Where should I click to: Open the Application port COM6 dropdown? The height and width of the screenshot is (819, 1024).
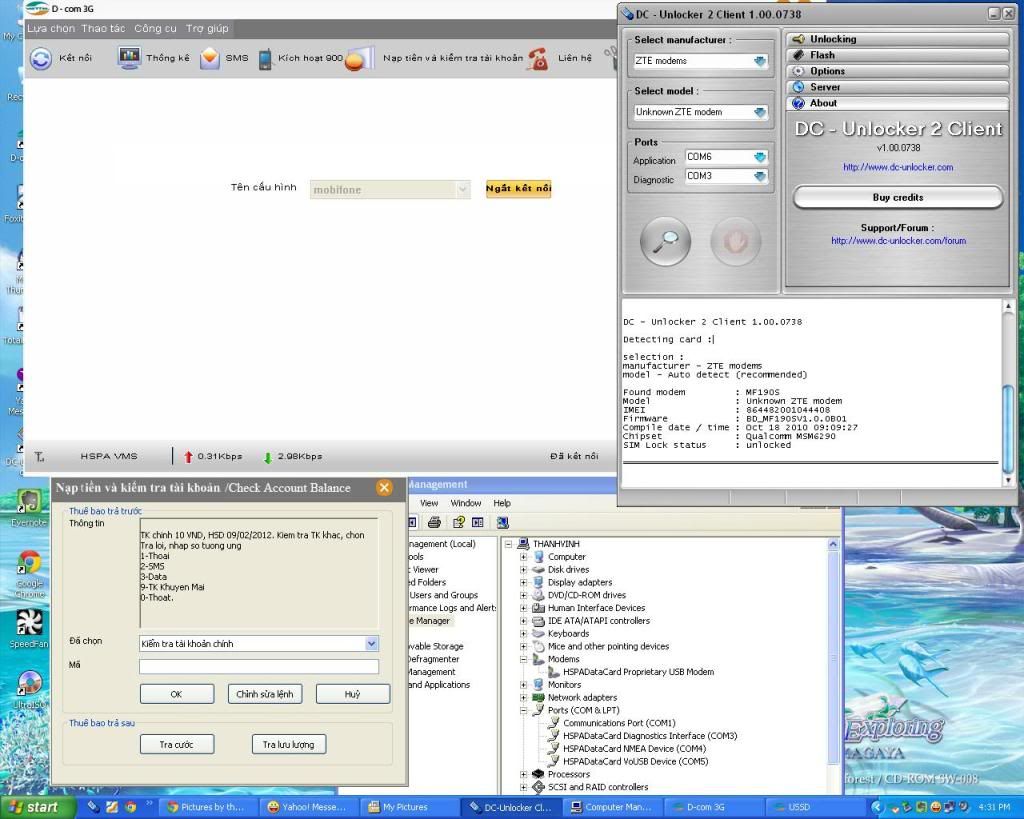coord(760,157)
